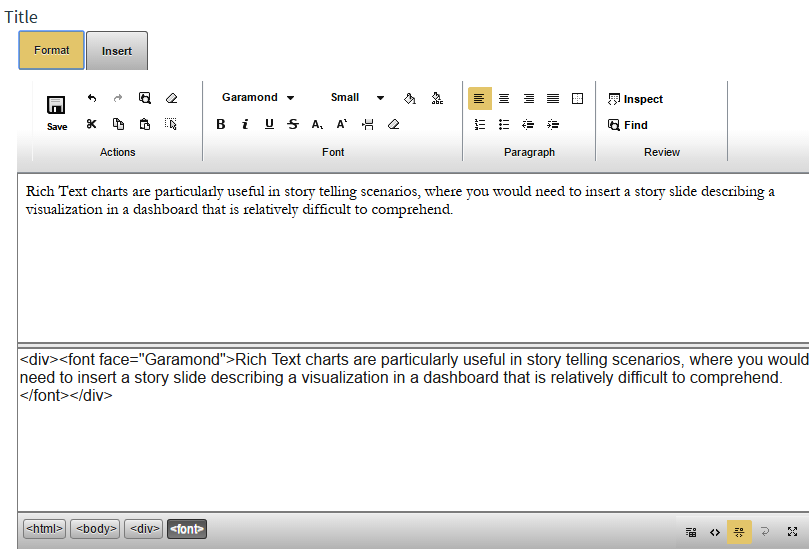Apply strikethrough formatting
The height and width of the screenshot is (549, 809).
coord(293,124)
